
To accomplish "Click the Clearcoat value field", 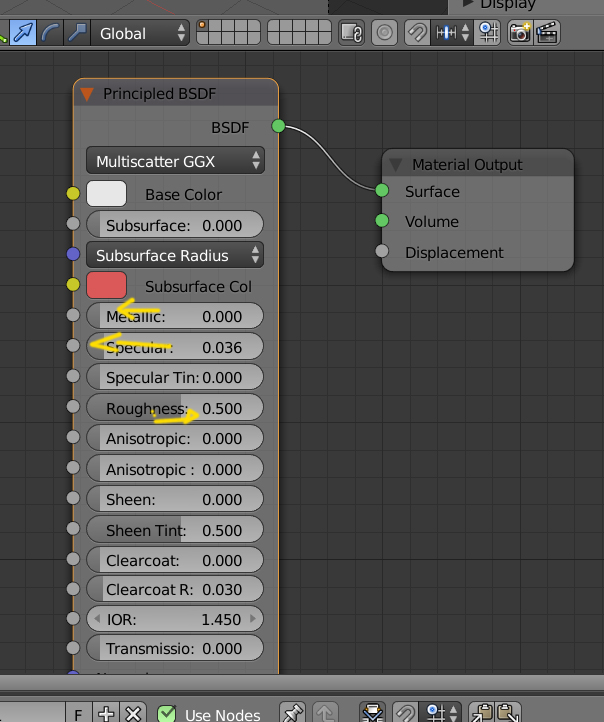I will [x=175, y=559].
